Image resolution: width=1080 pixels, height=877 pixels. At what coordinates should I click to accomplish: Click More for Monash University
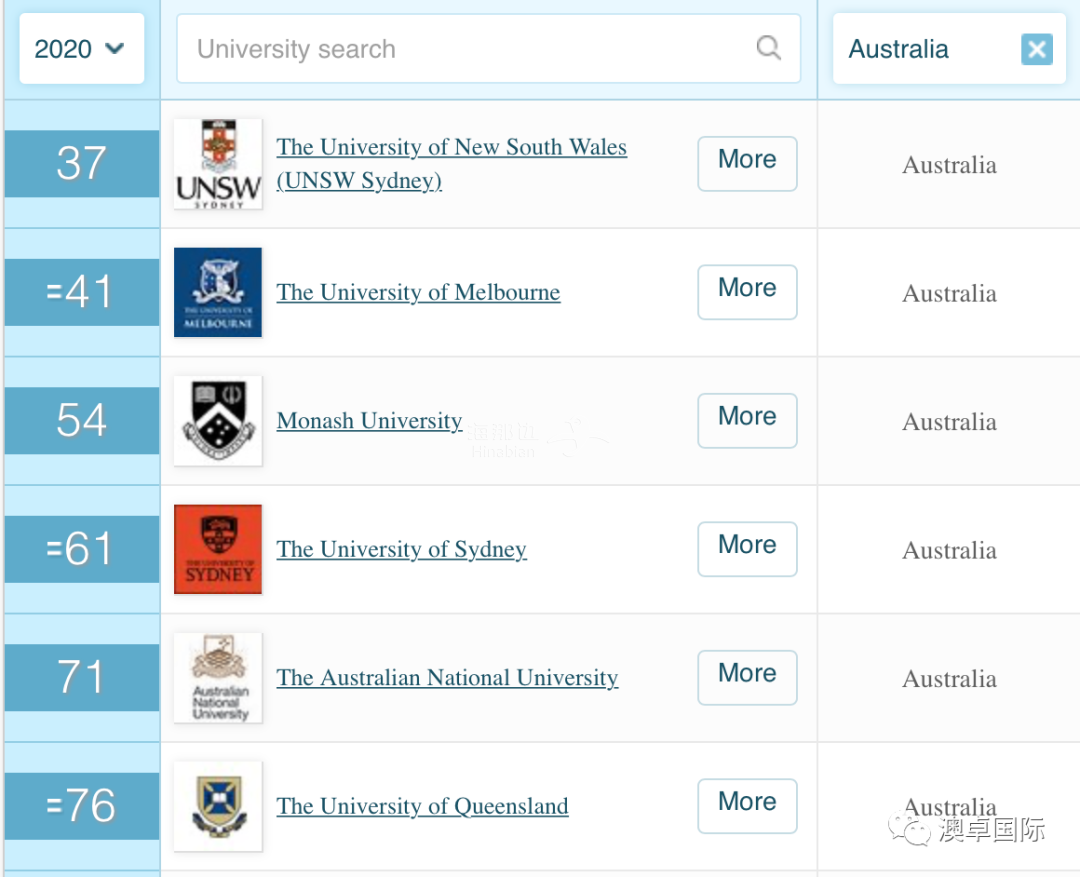click(747, 421)
